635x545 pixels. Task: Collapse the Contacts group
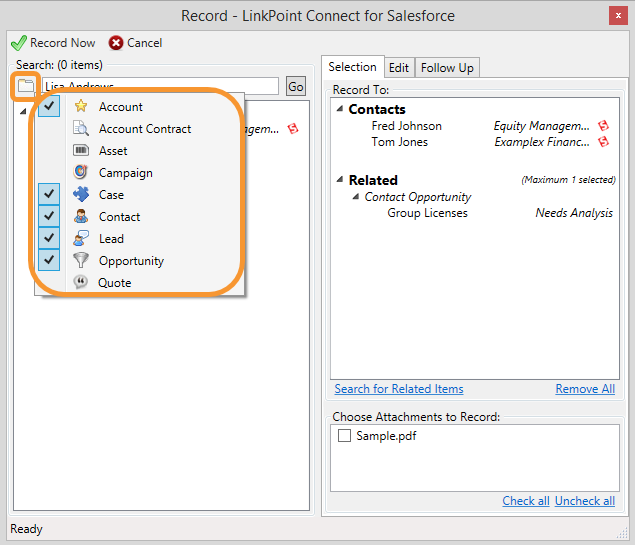pyautogui.click(x=340, y=109)
